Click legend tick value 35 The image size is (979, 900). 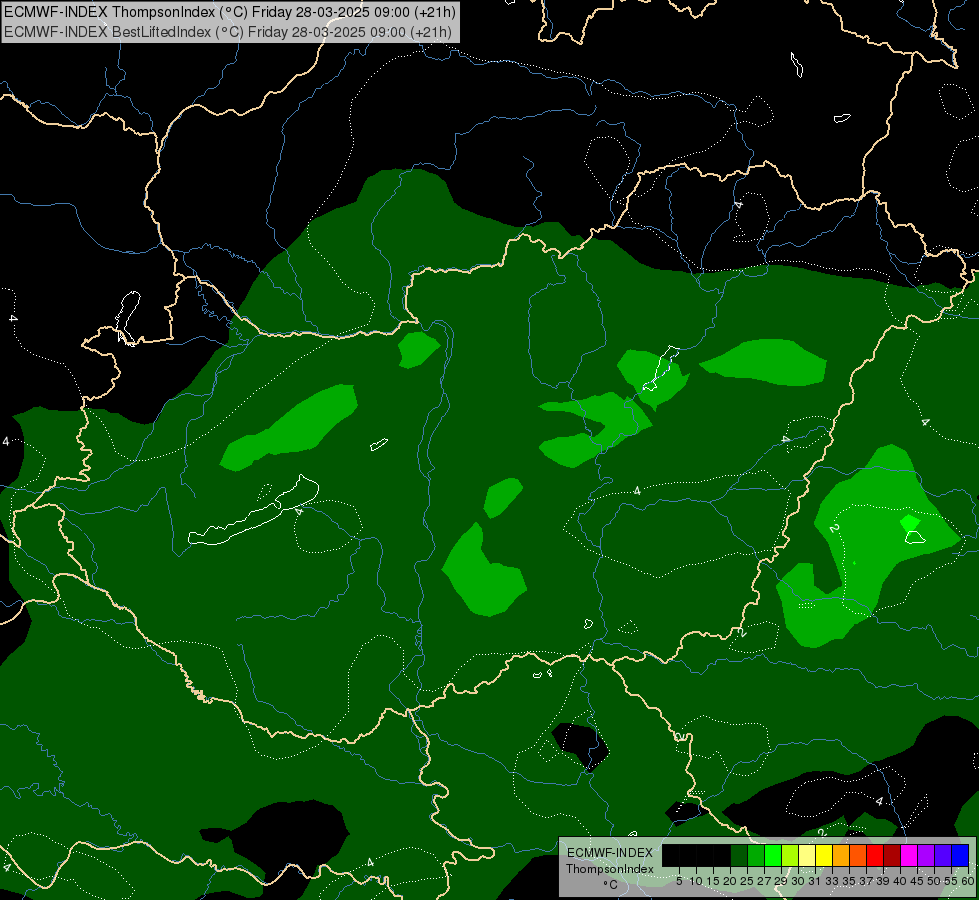849,881
